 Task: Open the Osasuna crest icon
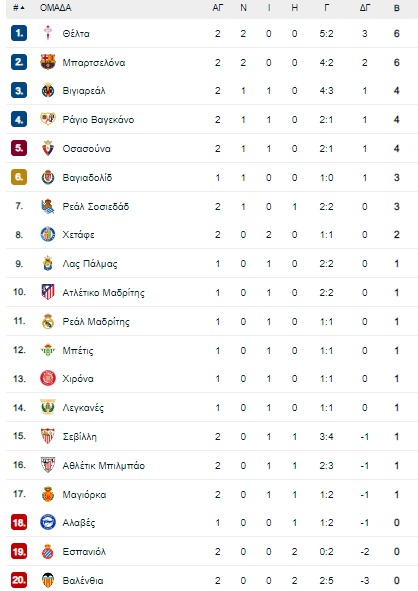48,148
